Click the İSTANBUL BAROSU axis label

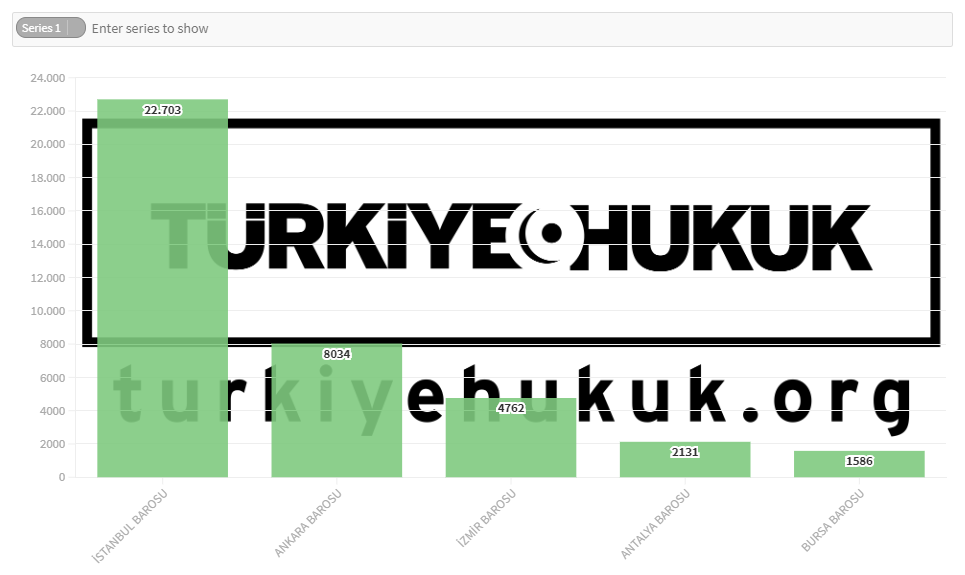pyautogui.click(x=130, y=526)
